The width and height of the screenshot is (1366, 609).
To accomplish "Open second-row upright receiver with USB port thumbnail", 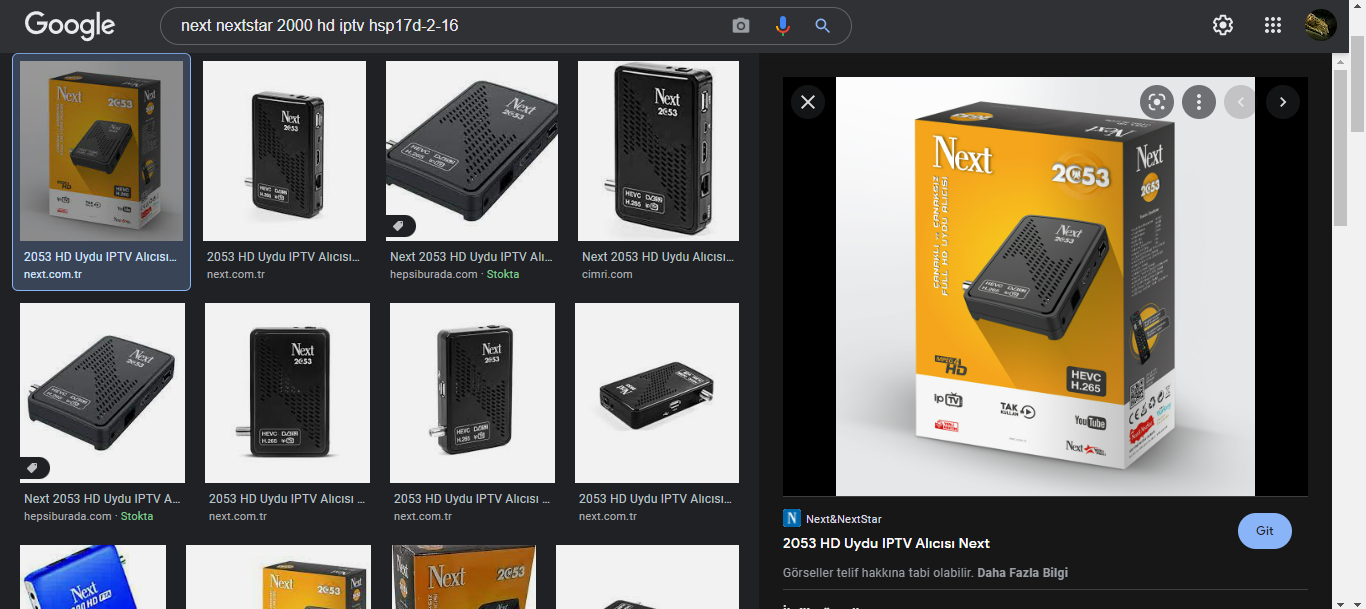I will [x=472, y=393].
